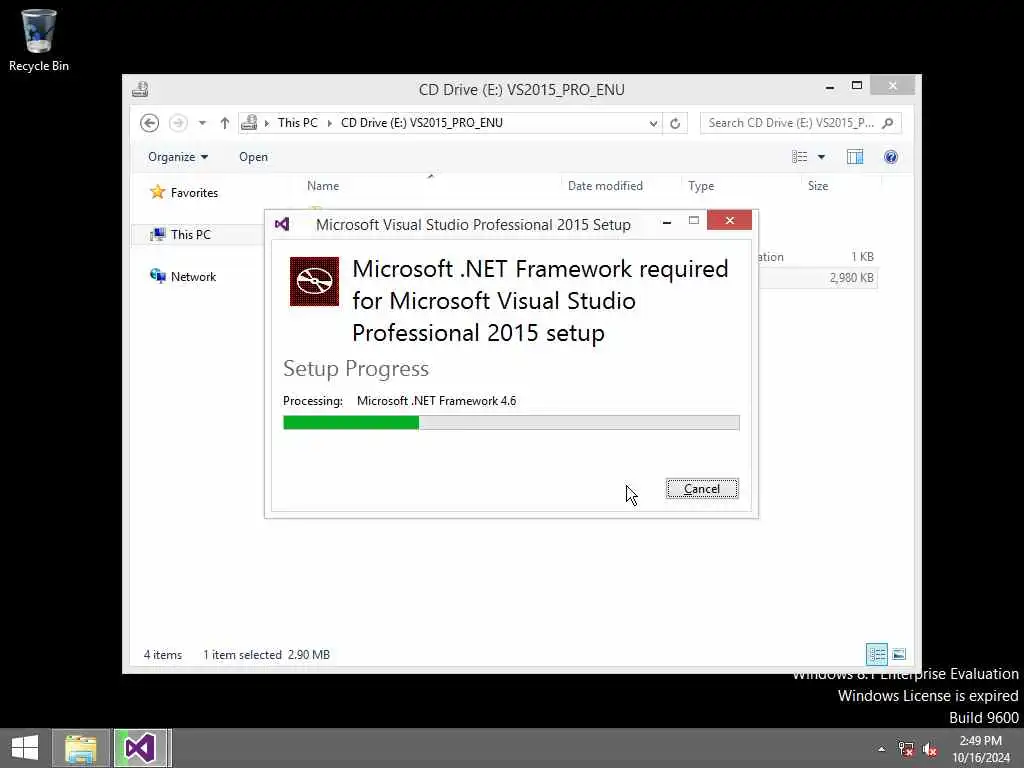Click the Favorites star icon
This screenshot has height=768, width=1024.
coord(157,192)
